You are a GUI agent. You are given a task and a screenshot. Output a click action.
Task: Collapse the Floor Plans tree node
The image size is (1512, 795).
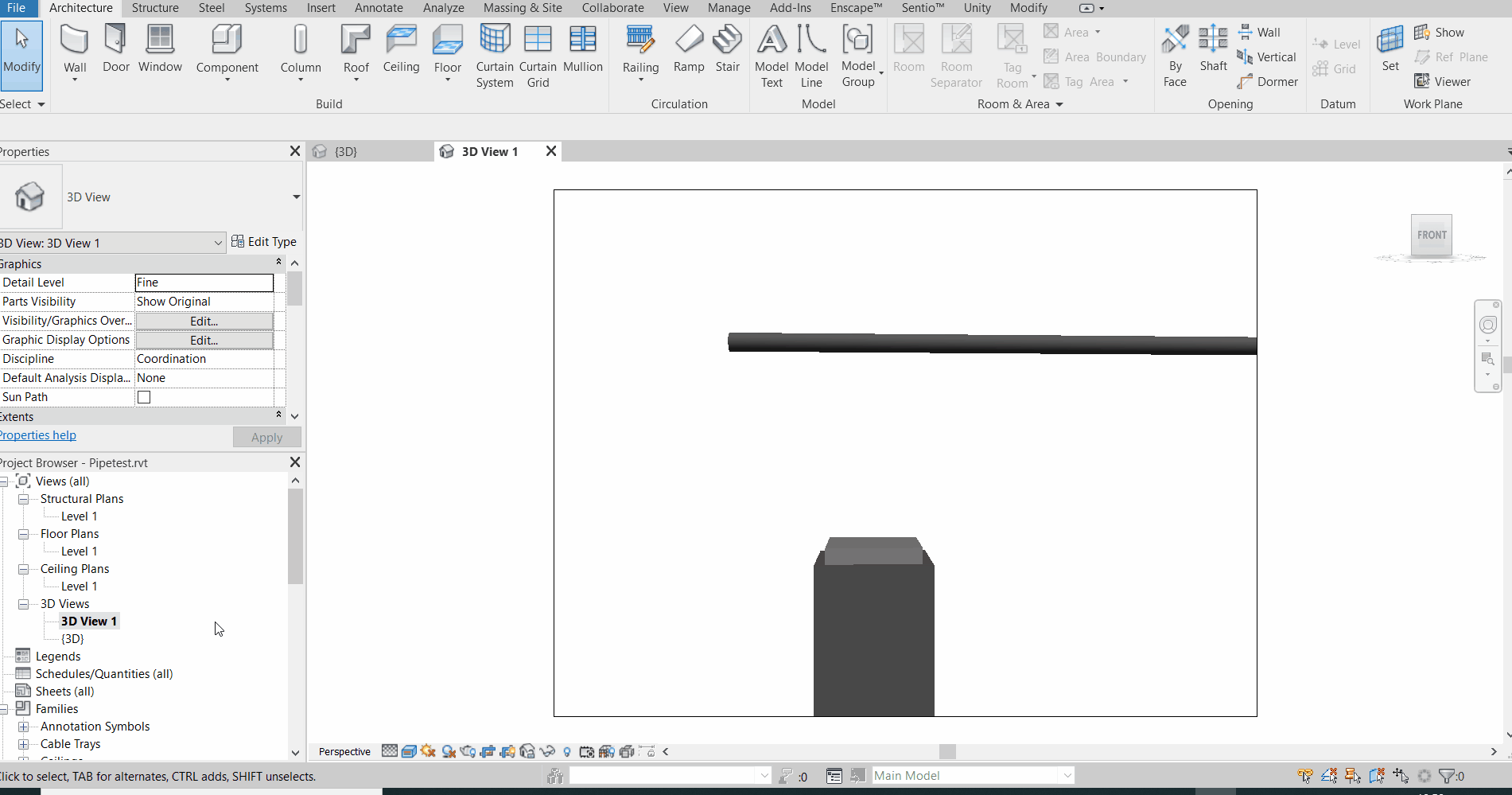pos(24,534)
